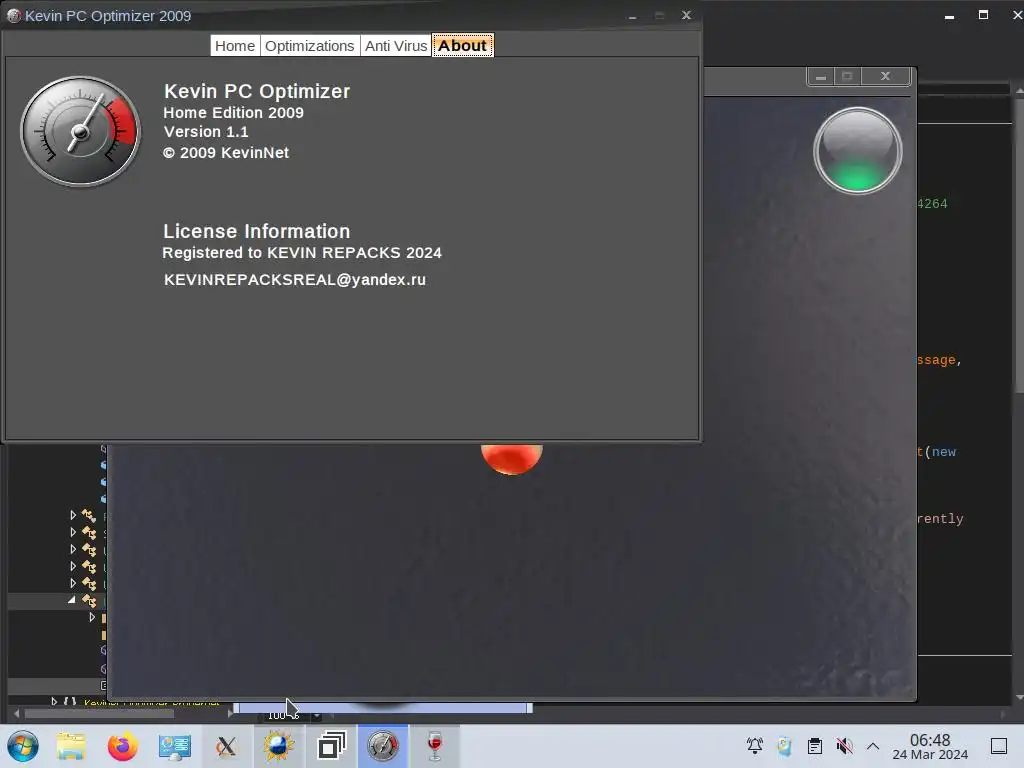Image resolution: width=1024 pixels, height=768 pixels.
Task: Click the 'License Information' heading
Action: click(x=257, y=231)
